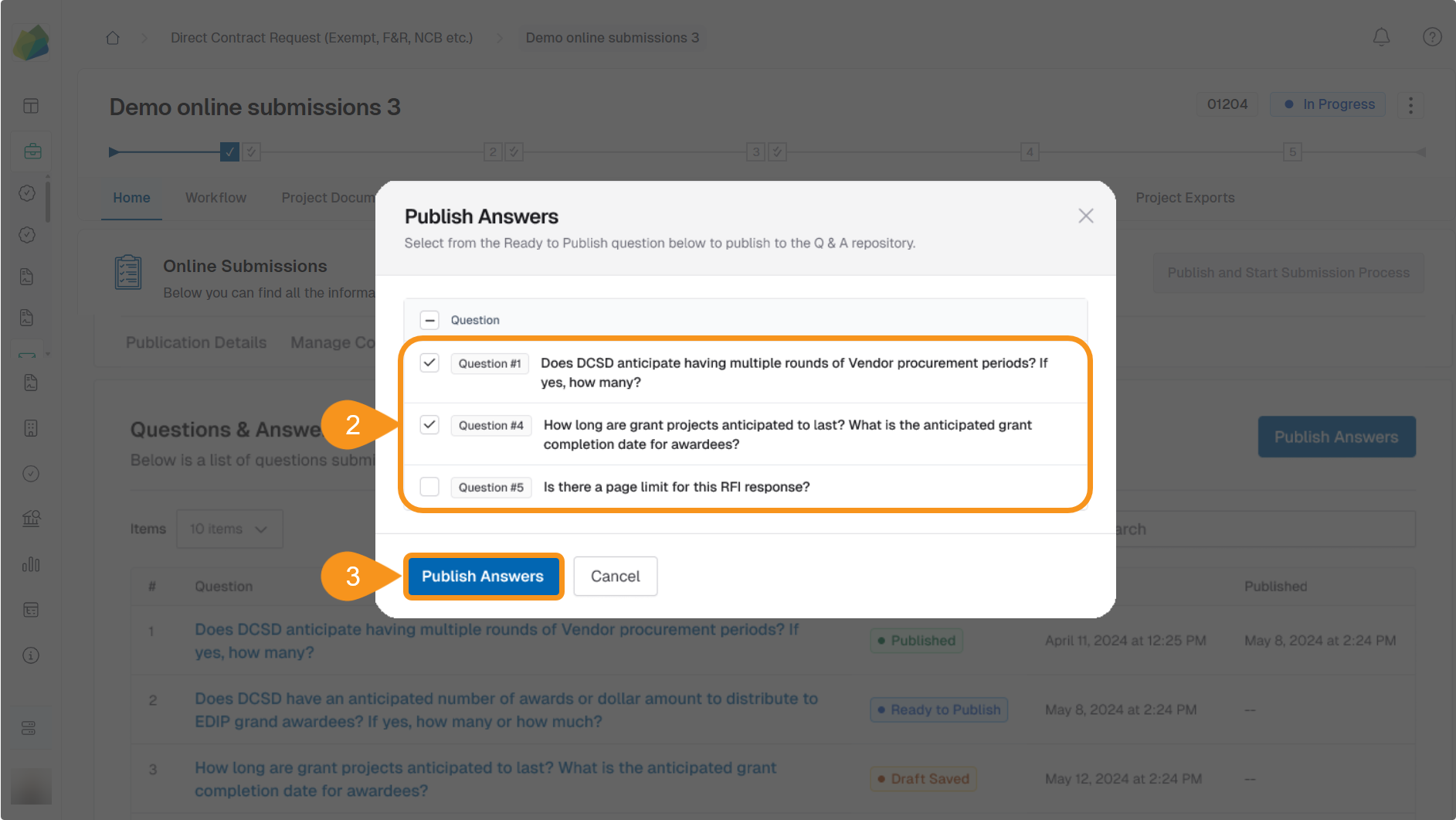Click the help question mark icon
This screenshot has height=820, width=1456.
(x=1432, y=36)
